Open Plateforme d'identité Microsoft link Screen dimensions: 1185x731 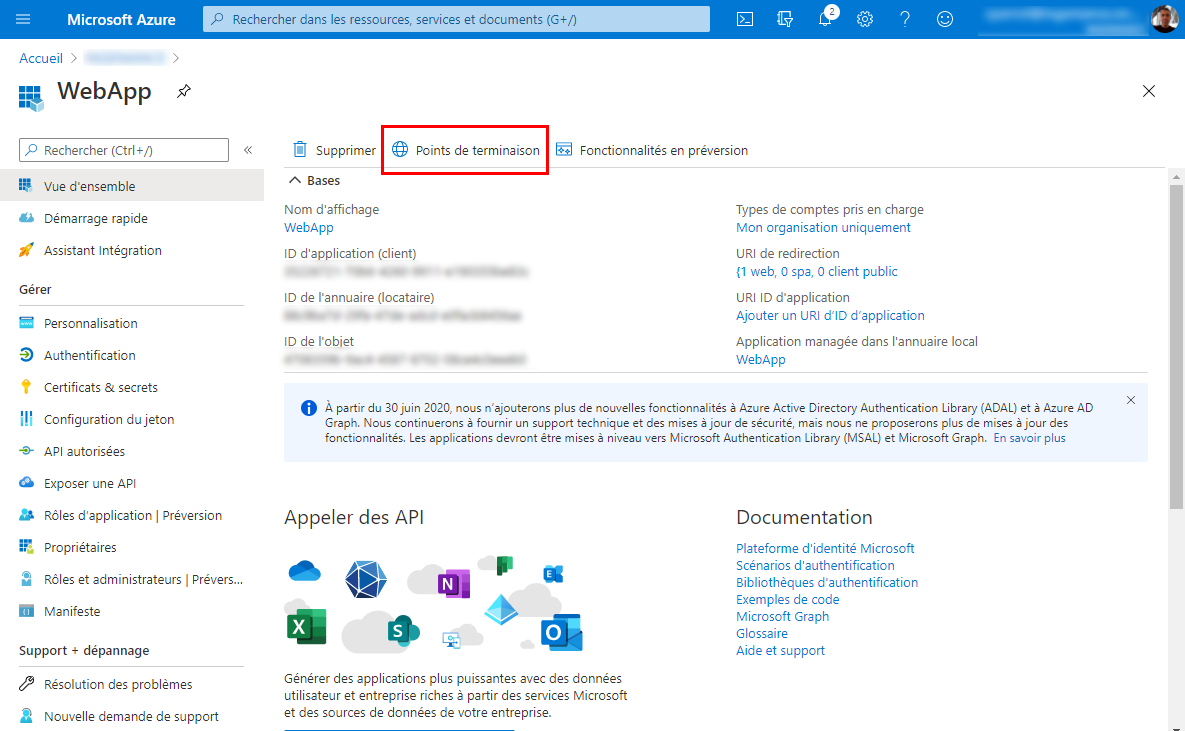825,548
